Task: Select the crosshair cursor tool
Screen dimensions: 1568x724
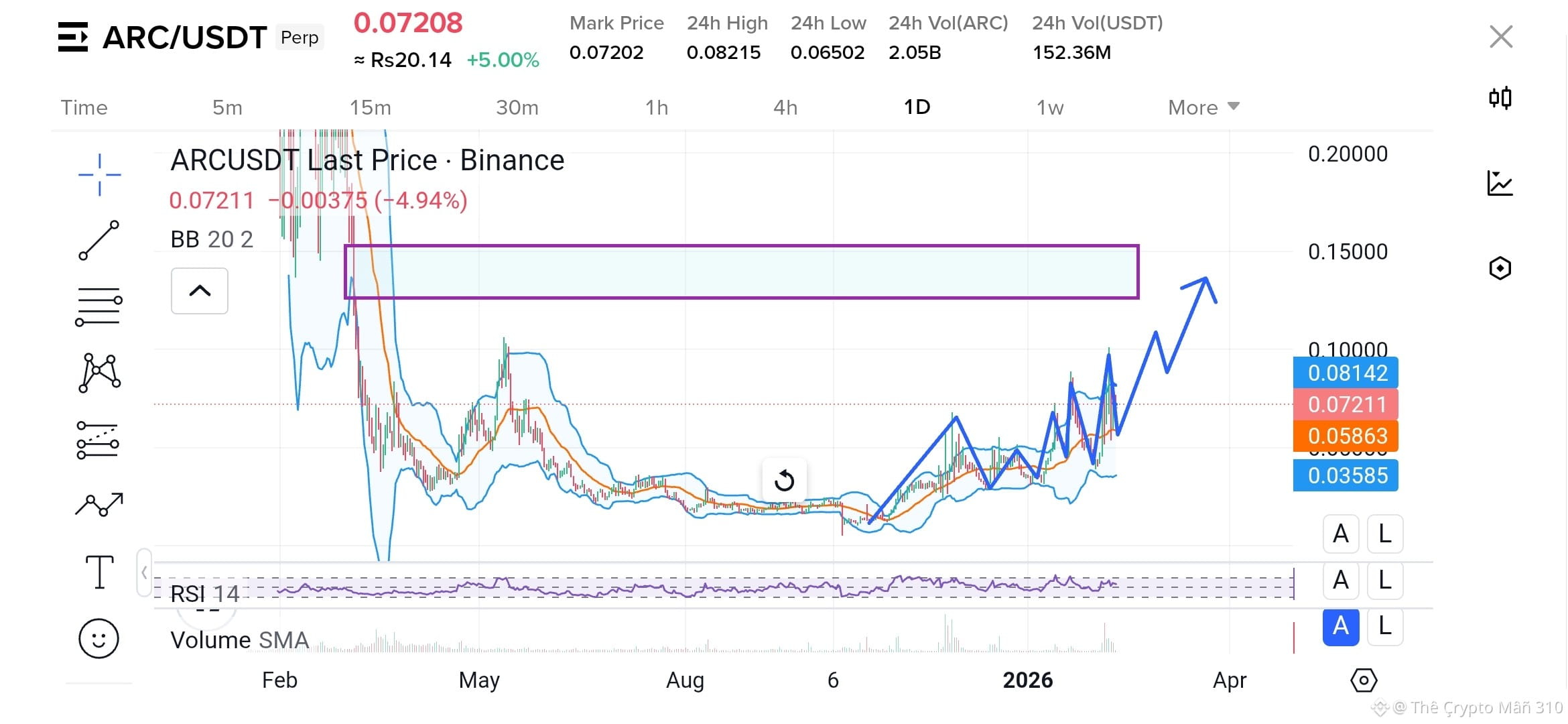Action: click(x=99, y=175)
